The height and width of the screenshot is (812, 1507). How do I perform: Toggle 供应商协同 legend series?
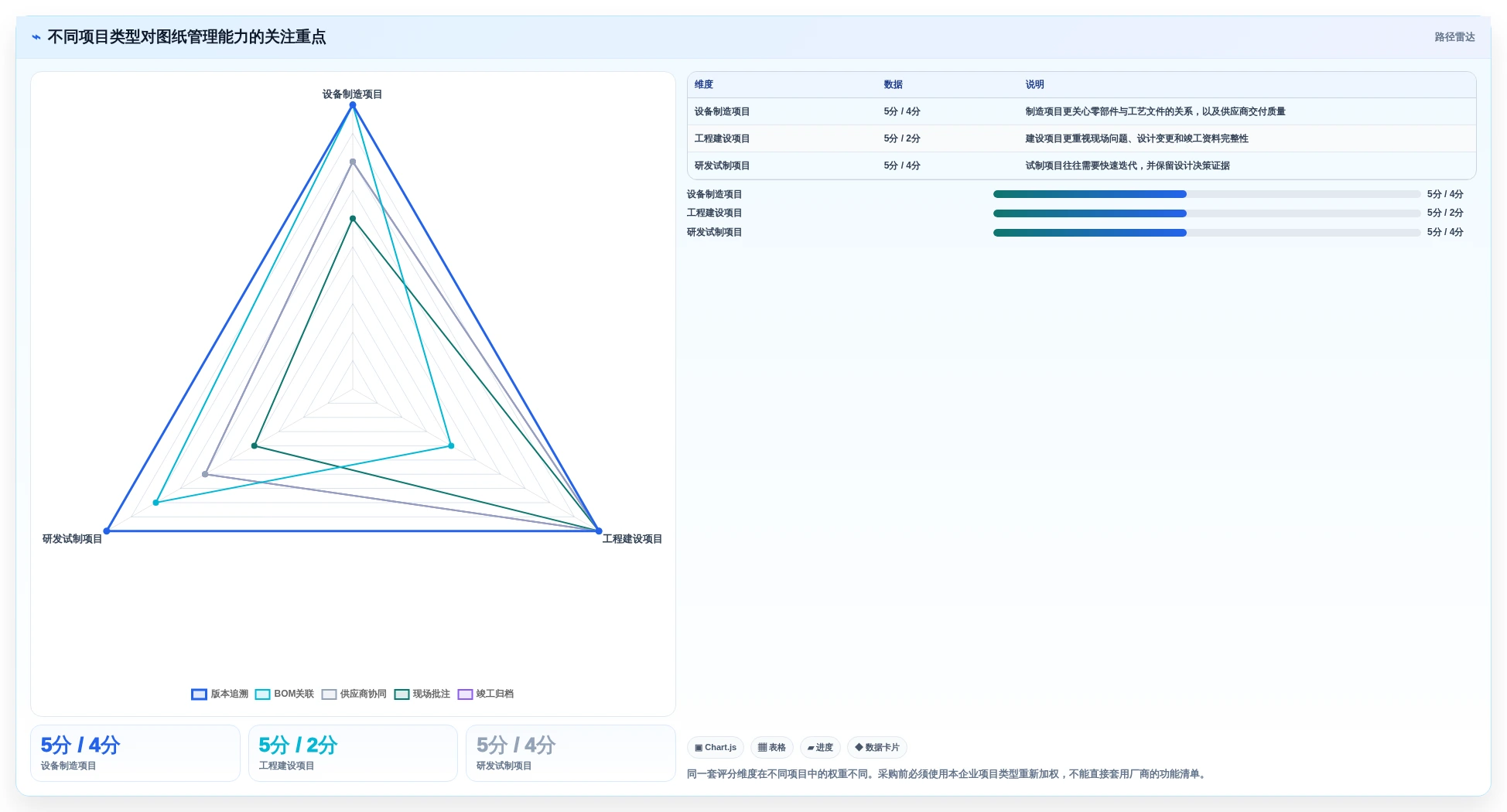354,694
